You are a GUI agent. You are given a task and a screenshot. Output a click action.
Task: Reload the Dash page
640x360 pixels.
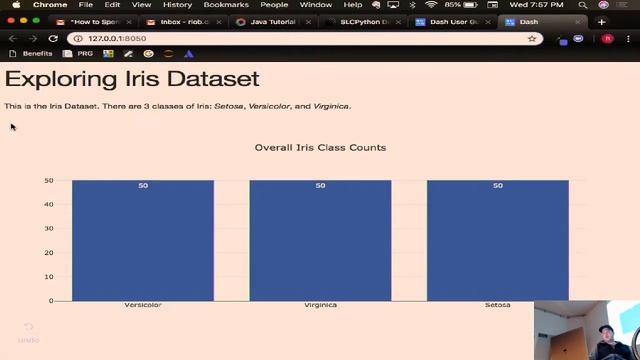[53, 38]
